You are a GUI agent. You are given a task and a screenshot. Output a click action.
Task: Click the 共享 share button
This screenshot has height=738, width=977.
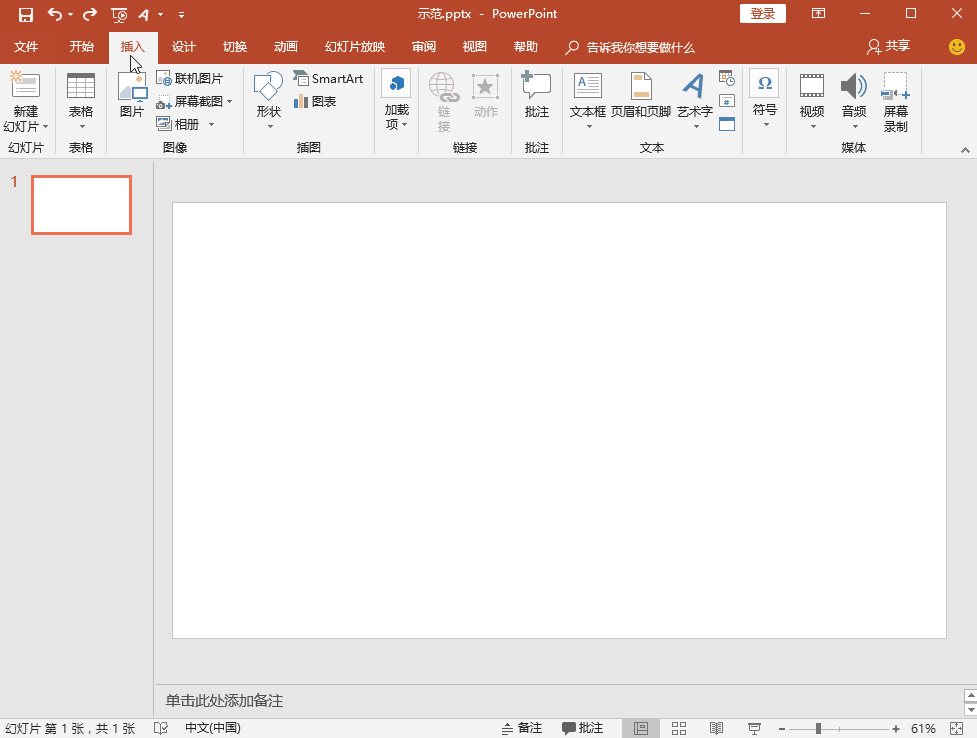point(888,47)
